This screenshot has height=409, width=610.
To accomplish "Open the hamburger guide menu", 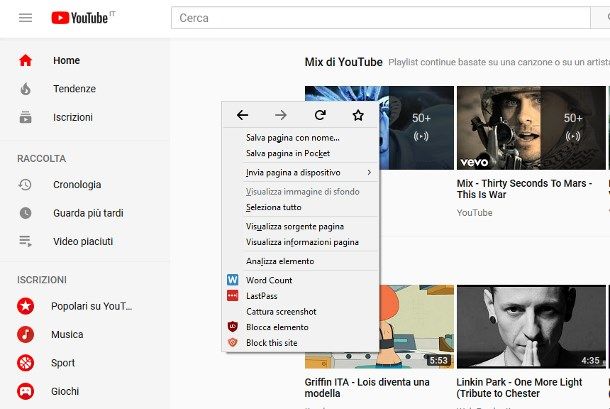I will coord(25,18).
